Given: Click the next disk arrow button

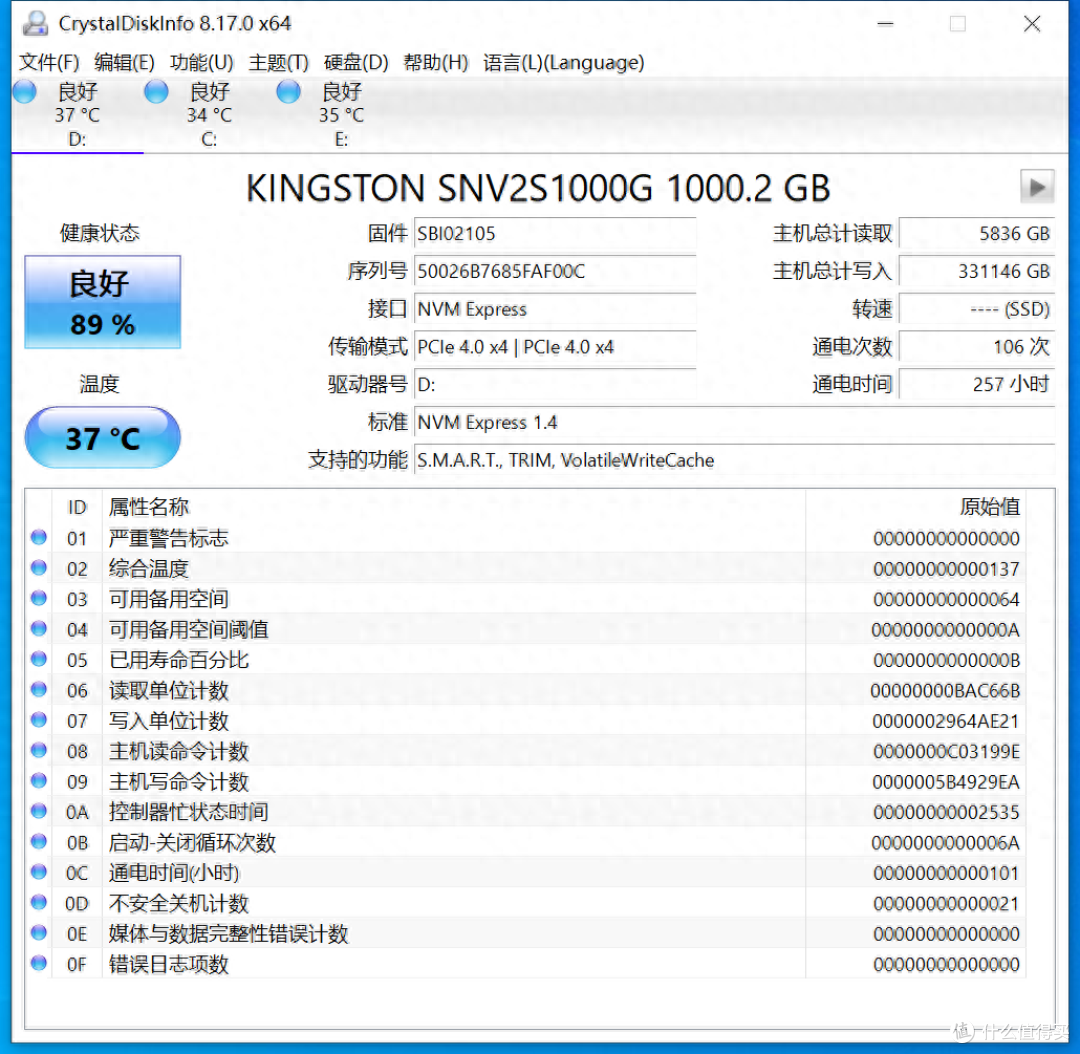Looking at the screenshot, I should pos(1037,187).
